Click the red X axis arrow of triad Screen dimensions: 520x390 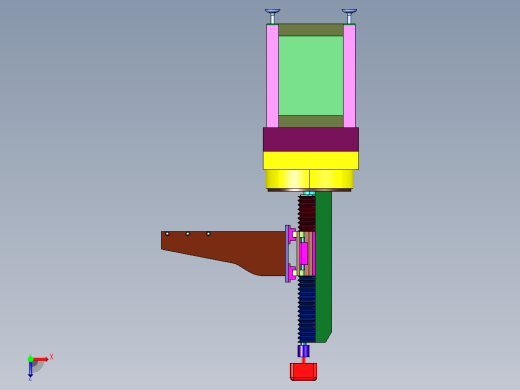click(41, 359)
